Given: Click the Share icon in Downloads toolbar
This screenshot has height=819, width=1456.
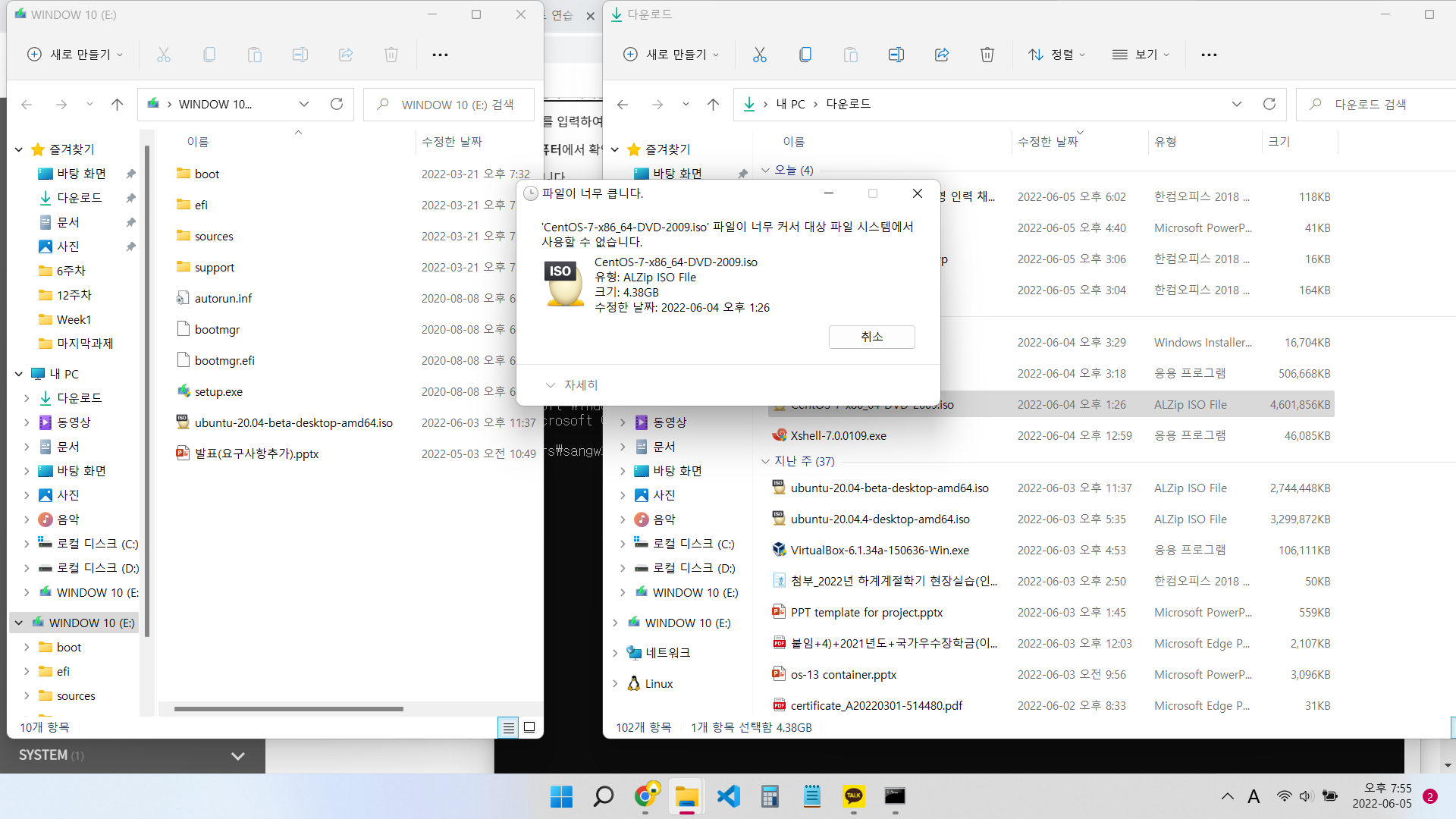Looking at the screenshot, I should click(x=942, y=55).
